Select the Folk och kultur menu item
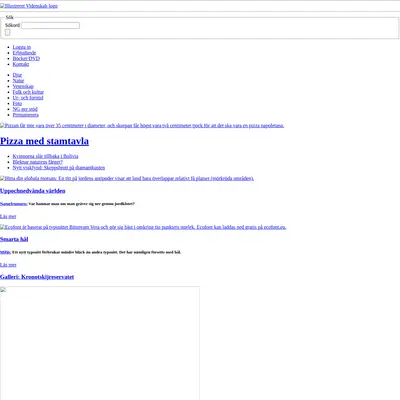 tap(28, 92)
